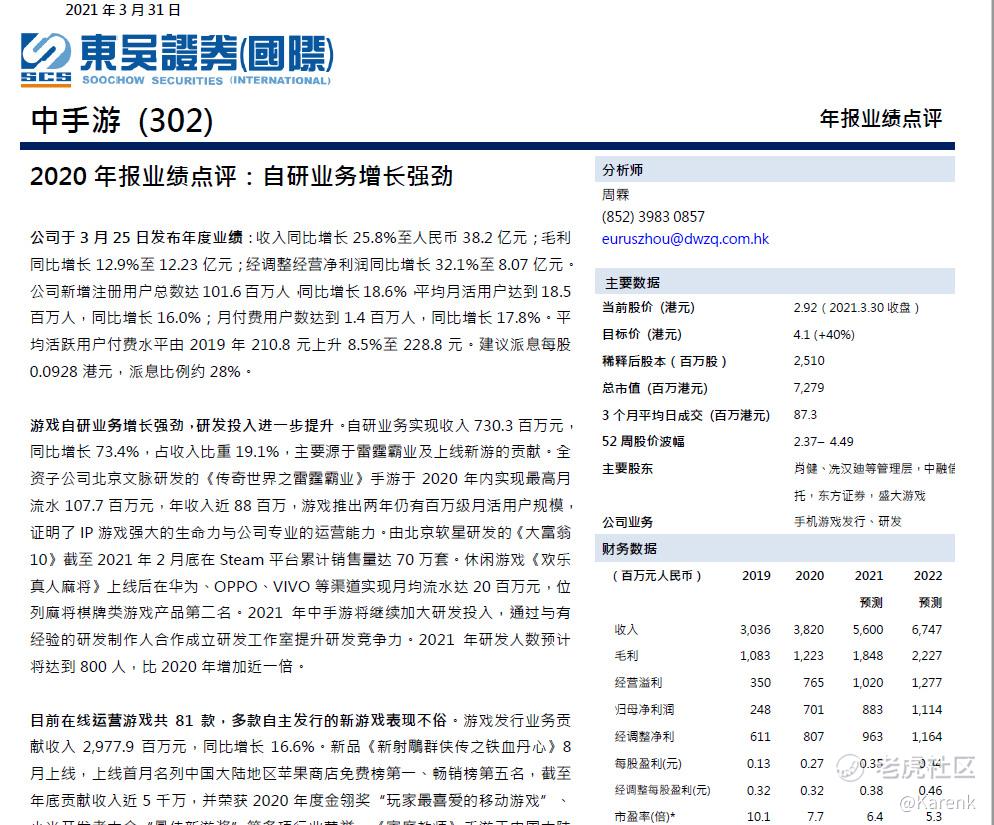This screenshot has height=825, width=994.
Task: Click the (百万元人民币) unit label
Action: (657, 576)
